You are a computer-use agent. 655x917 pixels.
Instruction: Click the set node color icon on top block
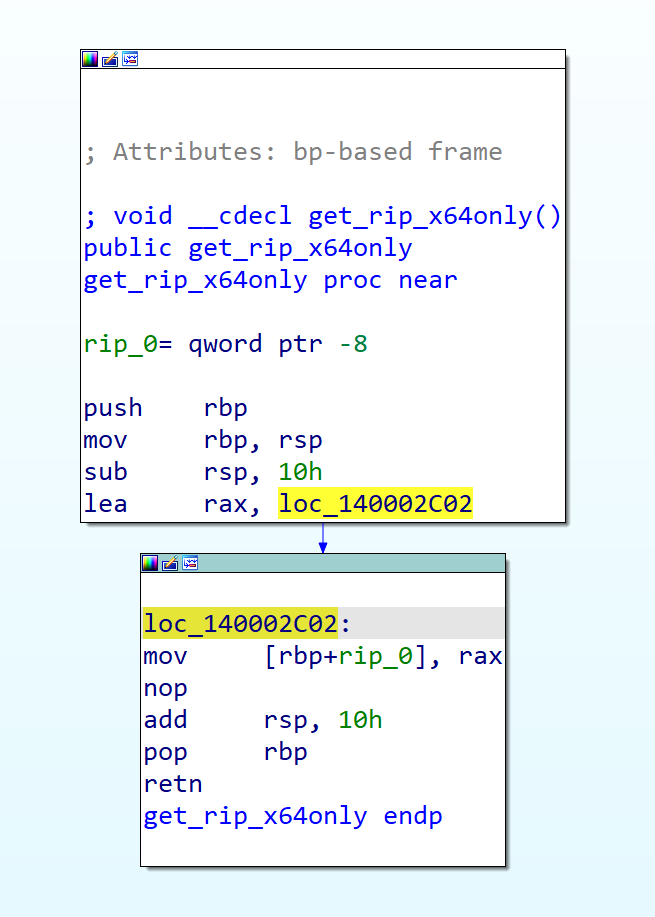coord(90,60)
